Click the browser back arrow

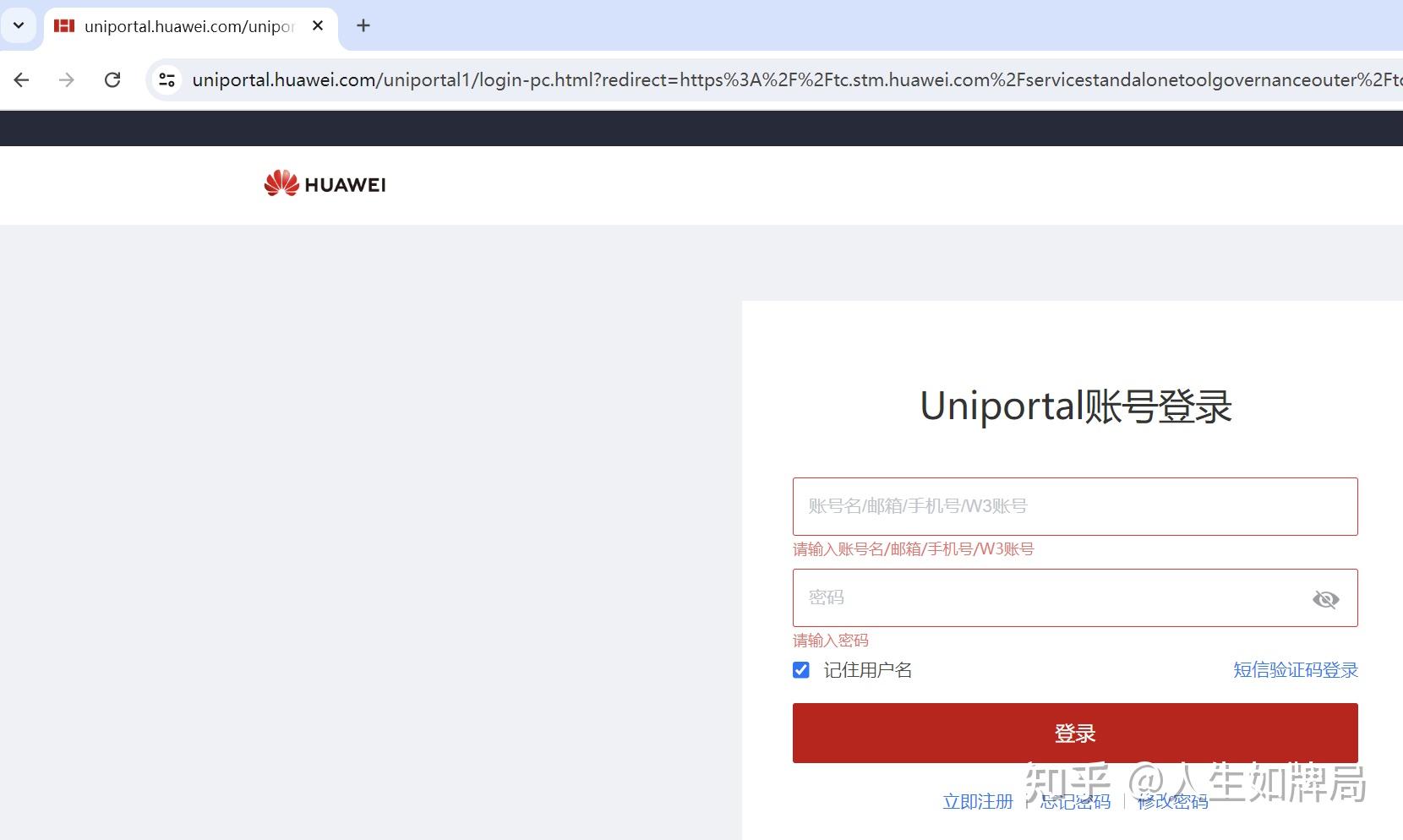point(22,79)
